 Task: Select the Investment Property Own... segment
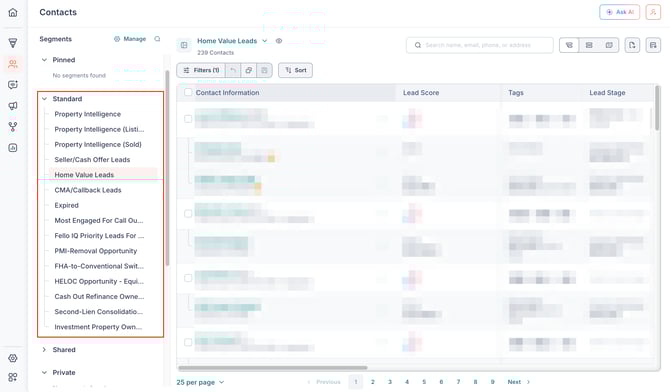(x=98, y=327)
